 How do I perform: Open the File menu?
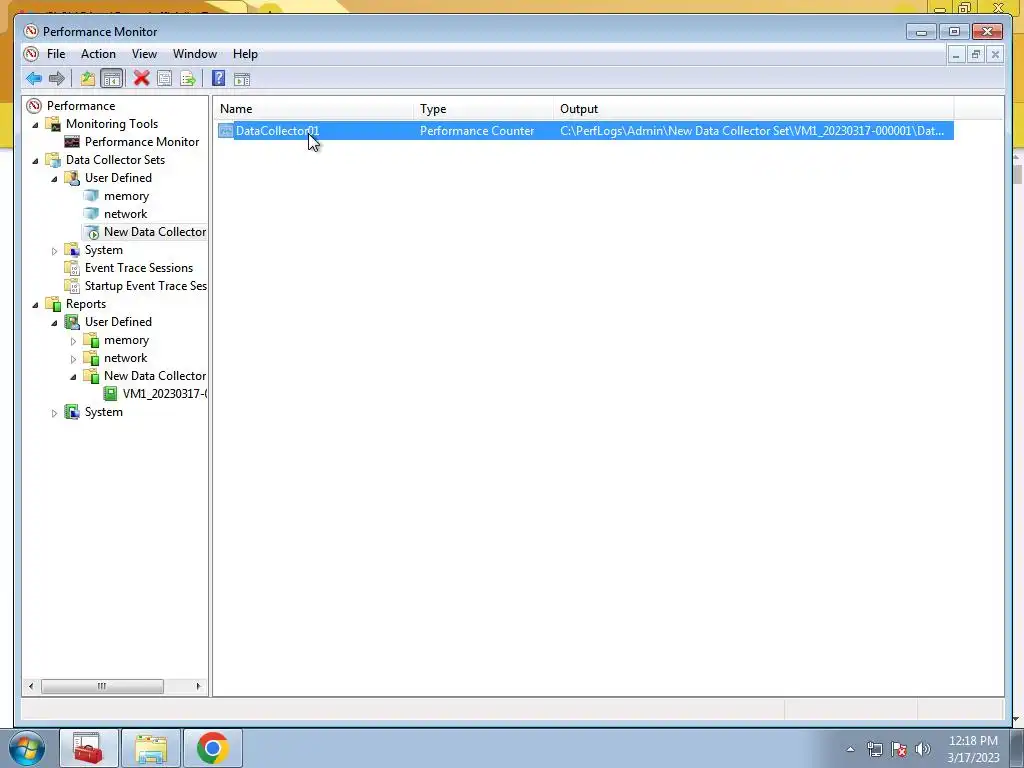click(56, 54)
